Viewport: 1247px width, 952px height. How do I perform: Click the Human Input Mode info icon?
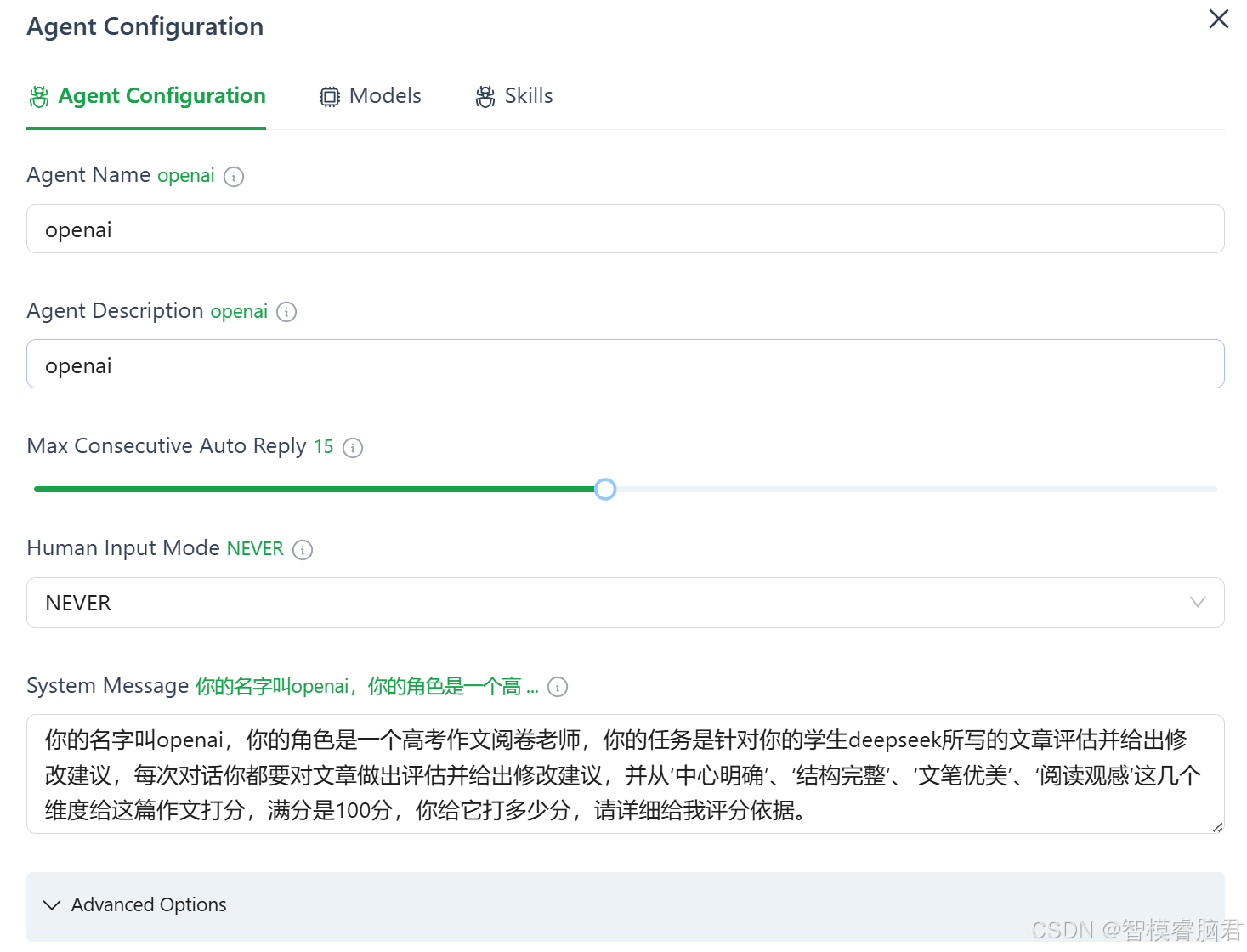(303, 550)
